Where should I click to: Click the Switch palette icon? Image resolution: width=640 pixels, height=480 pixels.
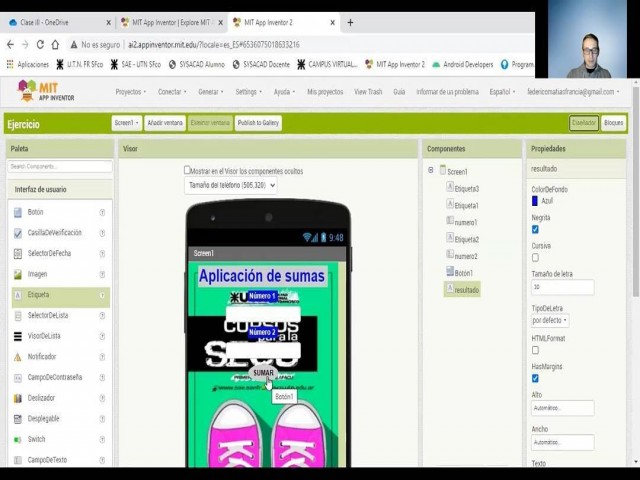18,440
